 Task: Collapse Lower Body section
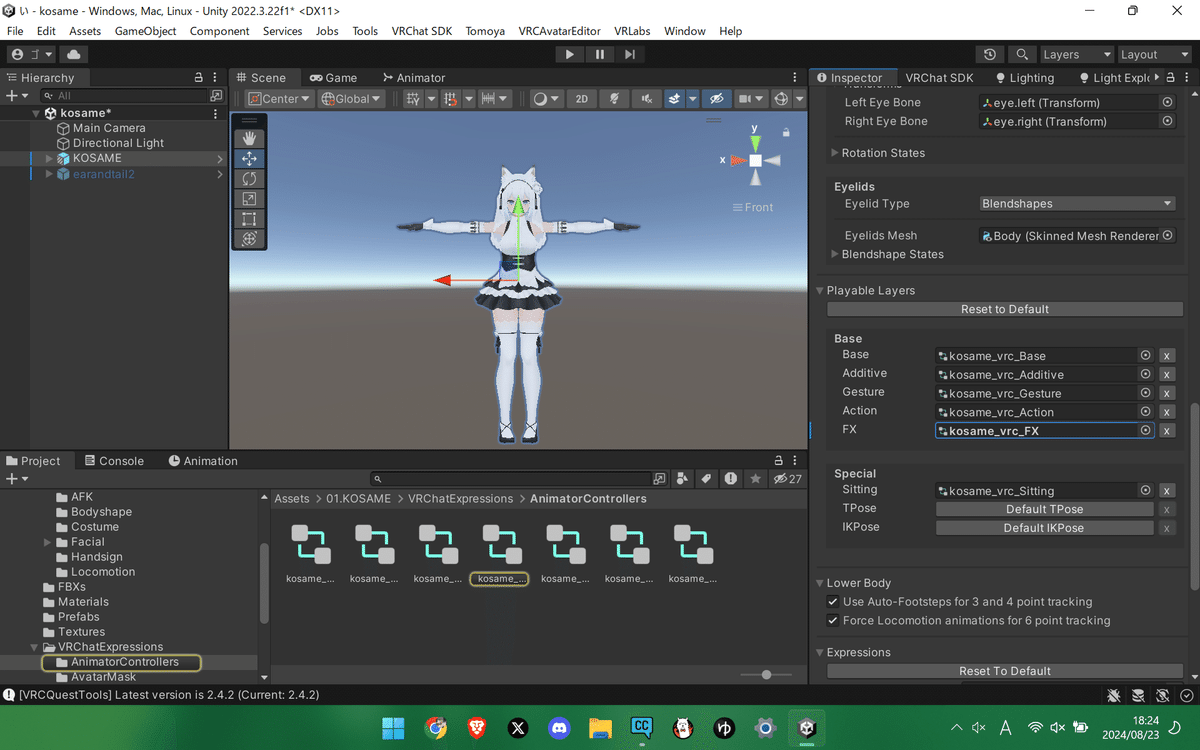(x=820, y=583)
